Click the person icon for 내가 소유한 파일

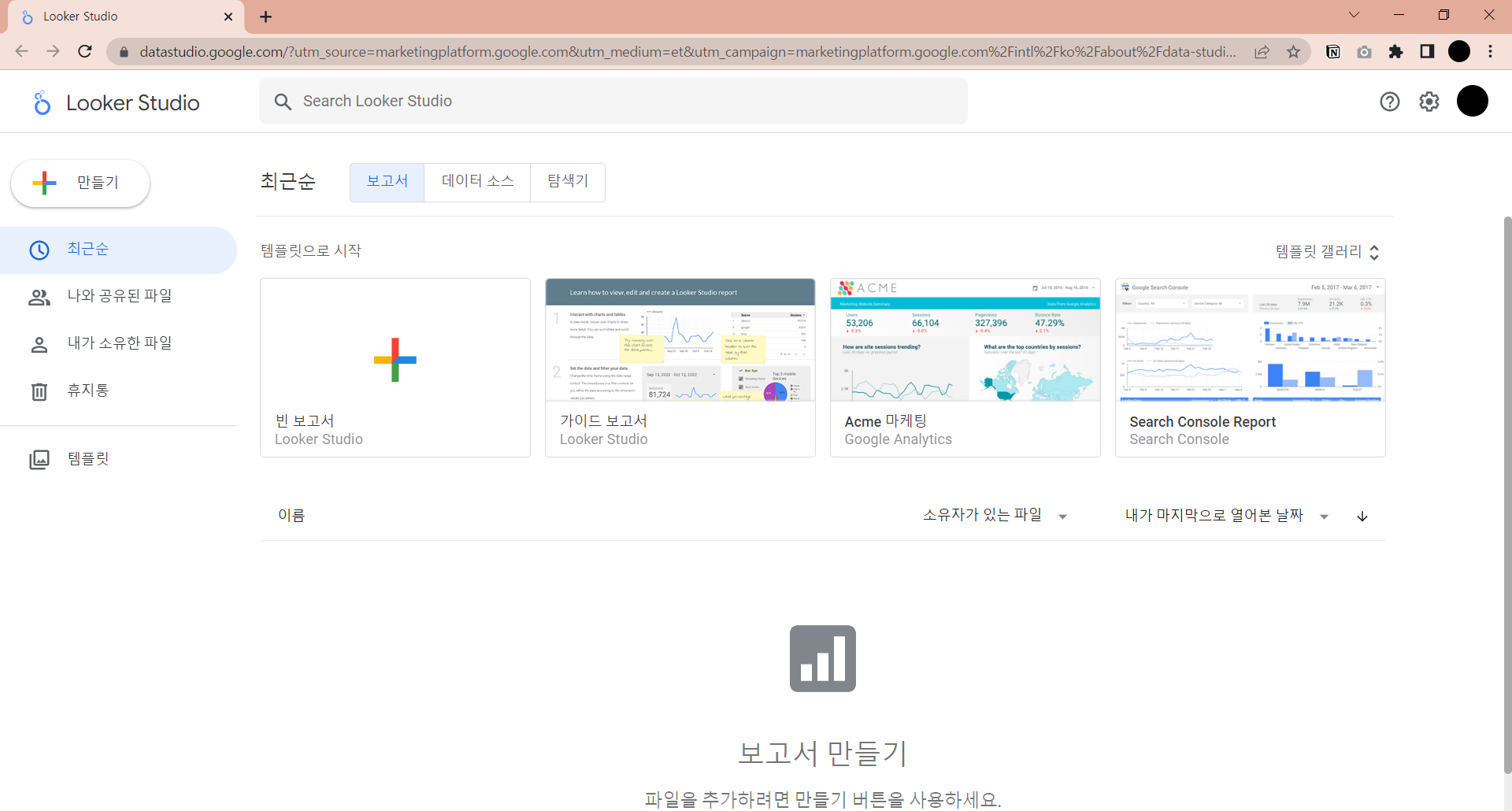tap(39, 344)
